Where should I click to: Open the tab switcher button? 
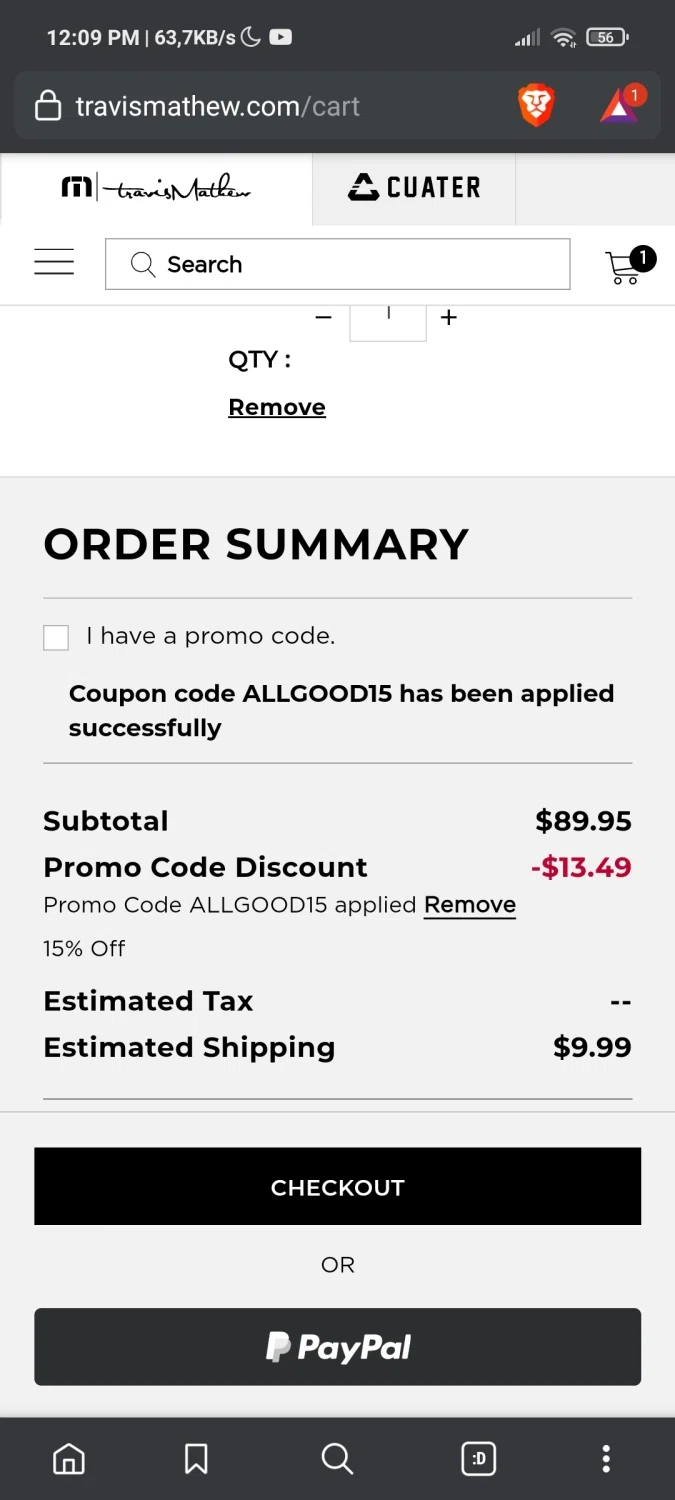[479, 1459]
